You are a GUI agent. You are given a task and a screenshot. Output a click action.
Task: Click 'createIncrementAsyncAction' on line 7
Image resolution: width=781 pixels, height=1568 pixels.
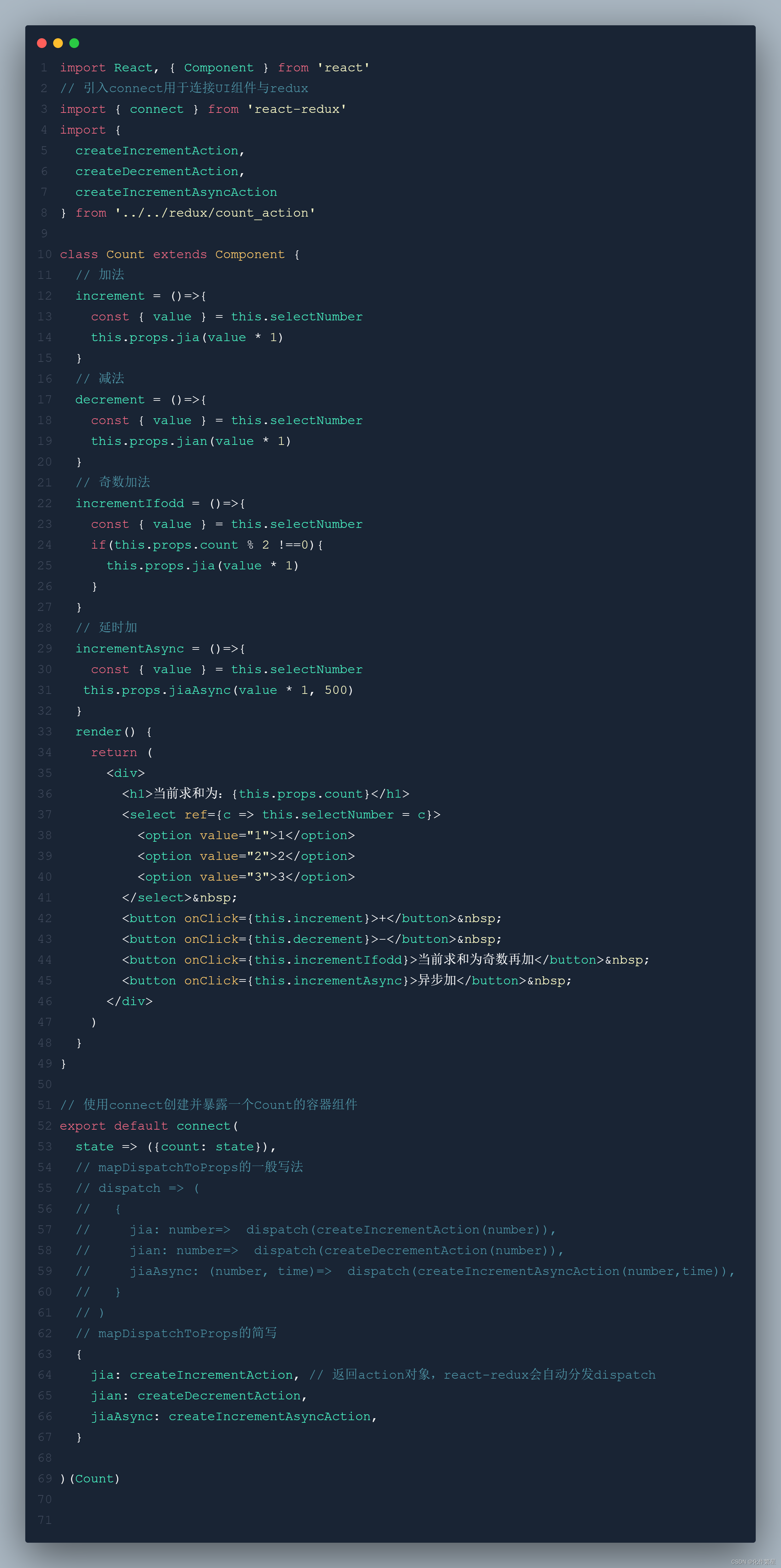click(176, 192)
